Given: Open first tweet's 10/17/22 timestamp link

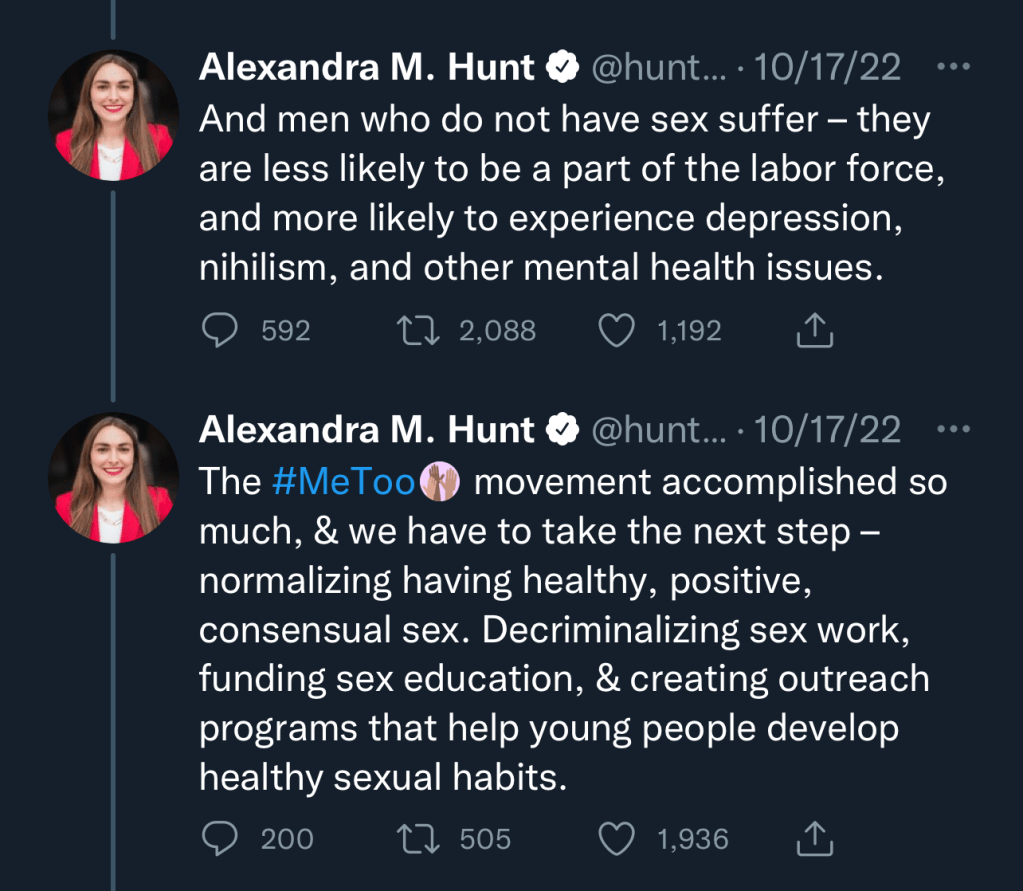Looking at the screenshot, I should point(828,67).
